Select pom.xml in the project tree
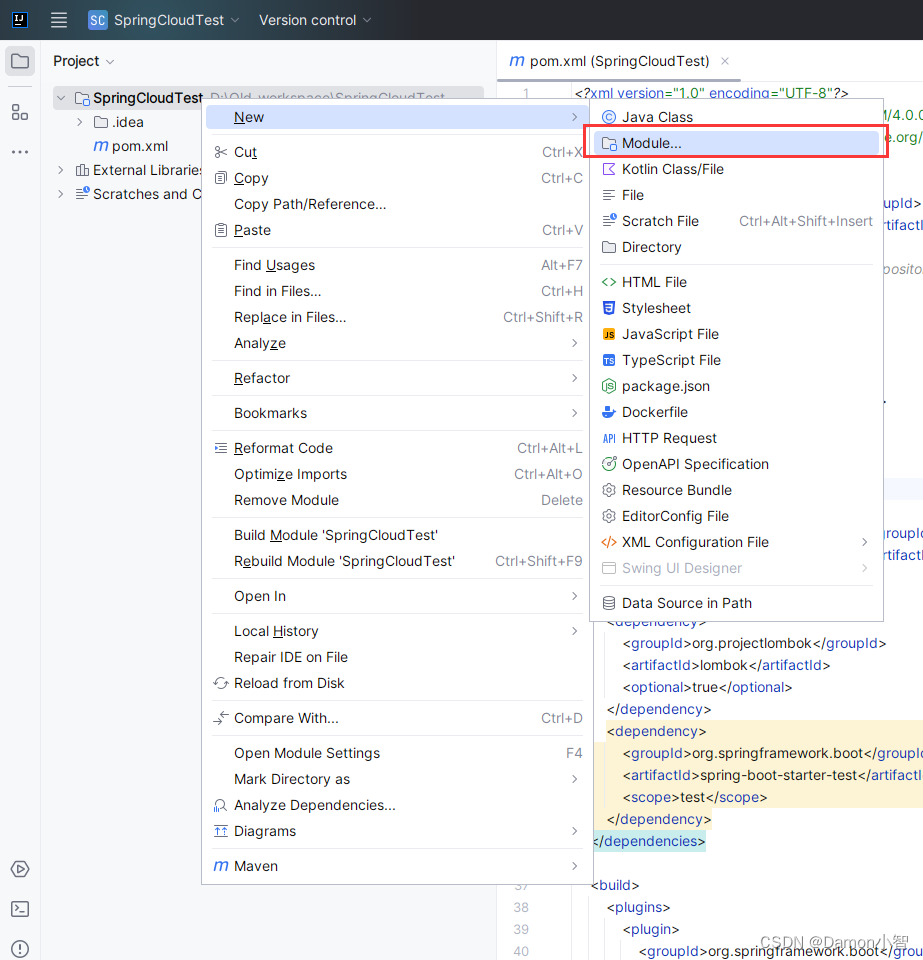923x960 pixels. (131, 146)
